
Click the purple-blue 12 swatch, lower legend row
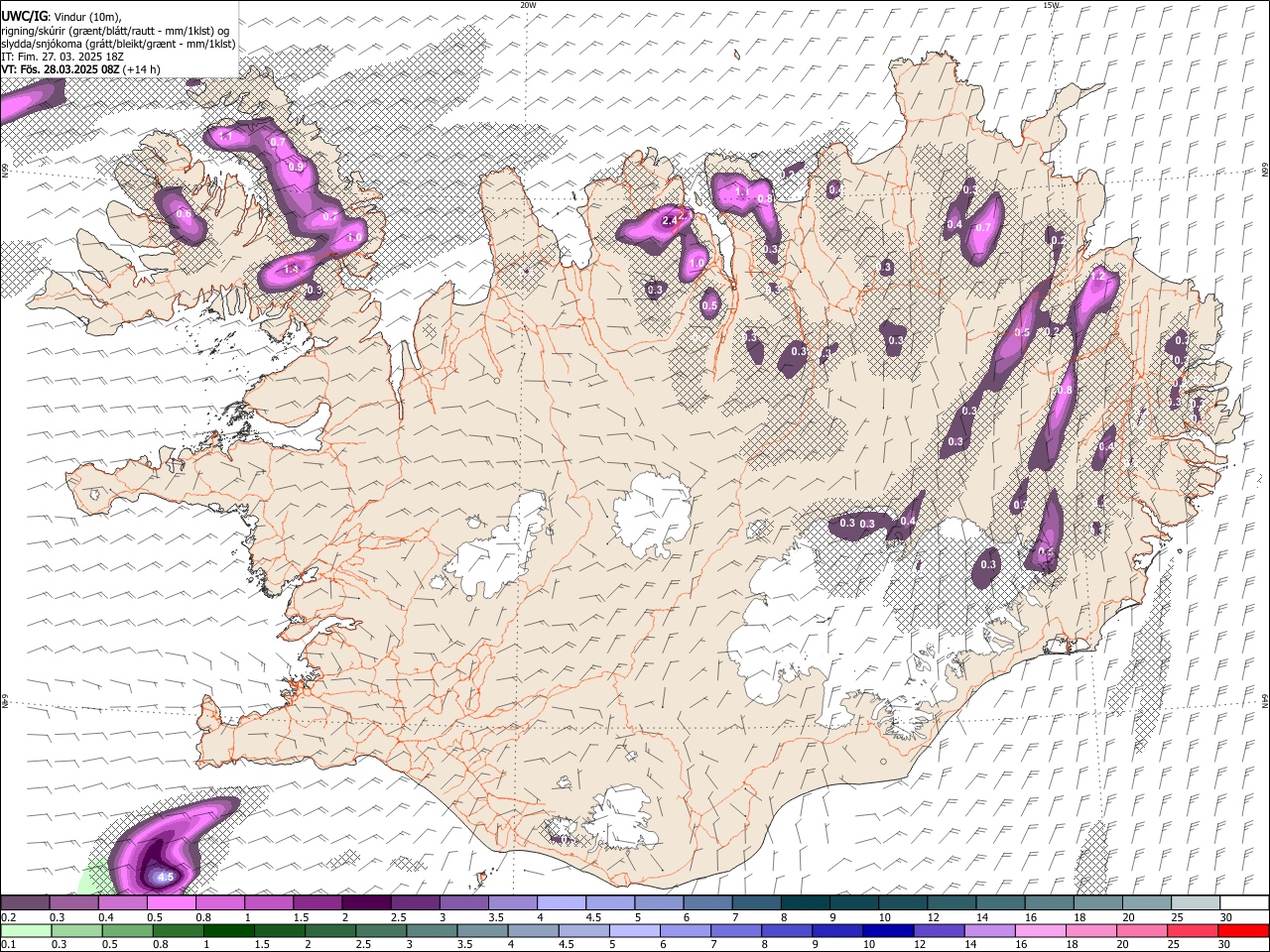(939, 930)
